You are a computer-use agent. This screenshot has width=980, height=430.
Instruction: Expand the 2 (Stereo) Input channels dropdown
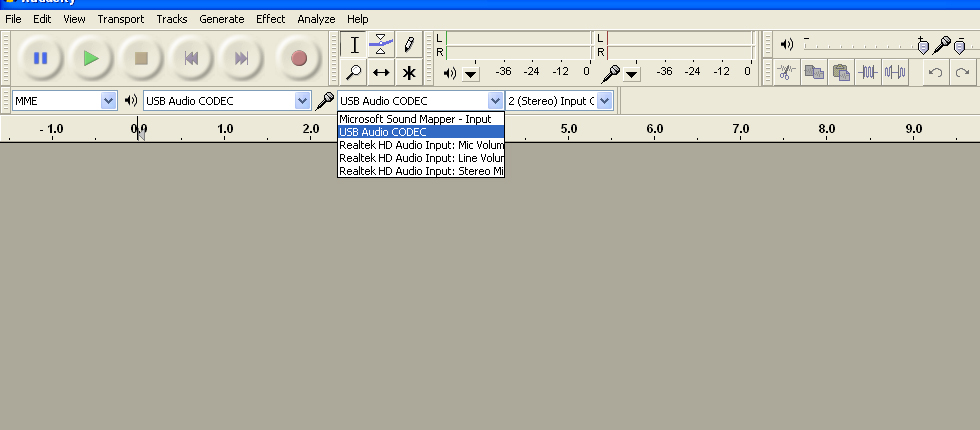[559, 101]
